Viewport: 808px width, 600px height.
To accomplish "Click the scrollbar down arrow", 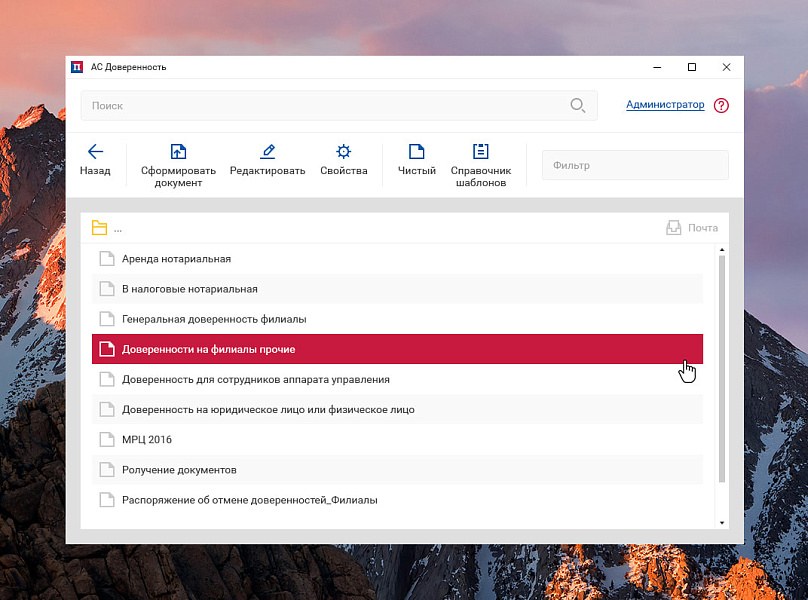I will pyautogui.click(x=722, y=523).
